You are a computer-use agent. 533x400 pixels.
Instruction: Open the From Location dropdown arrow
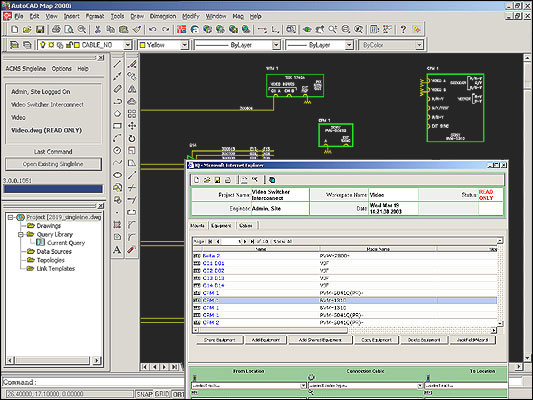(x=303, y=386)
